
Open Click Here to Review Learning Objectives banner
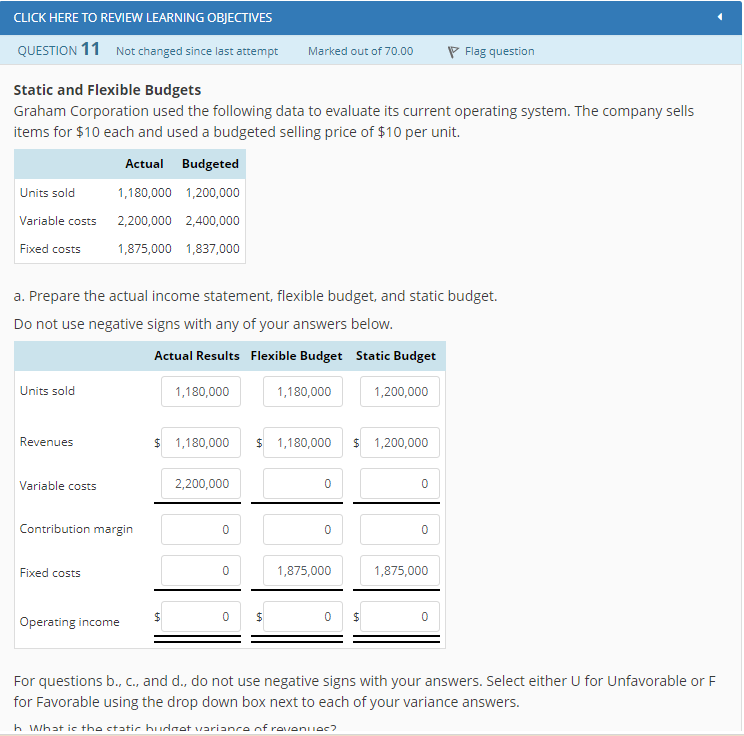pos(371,18)
